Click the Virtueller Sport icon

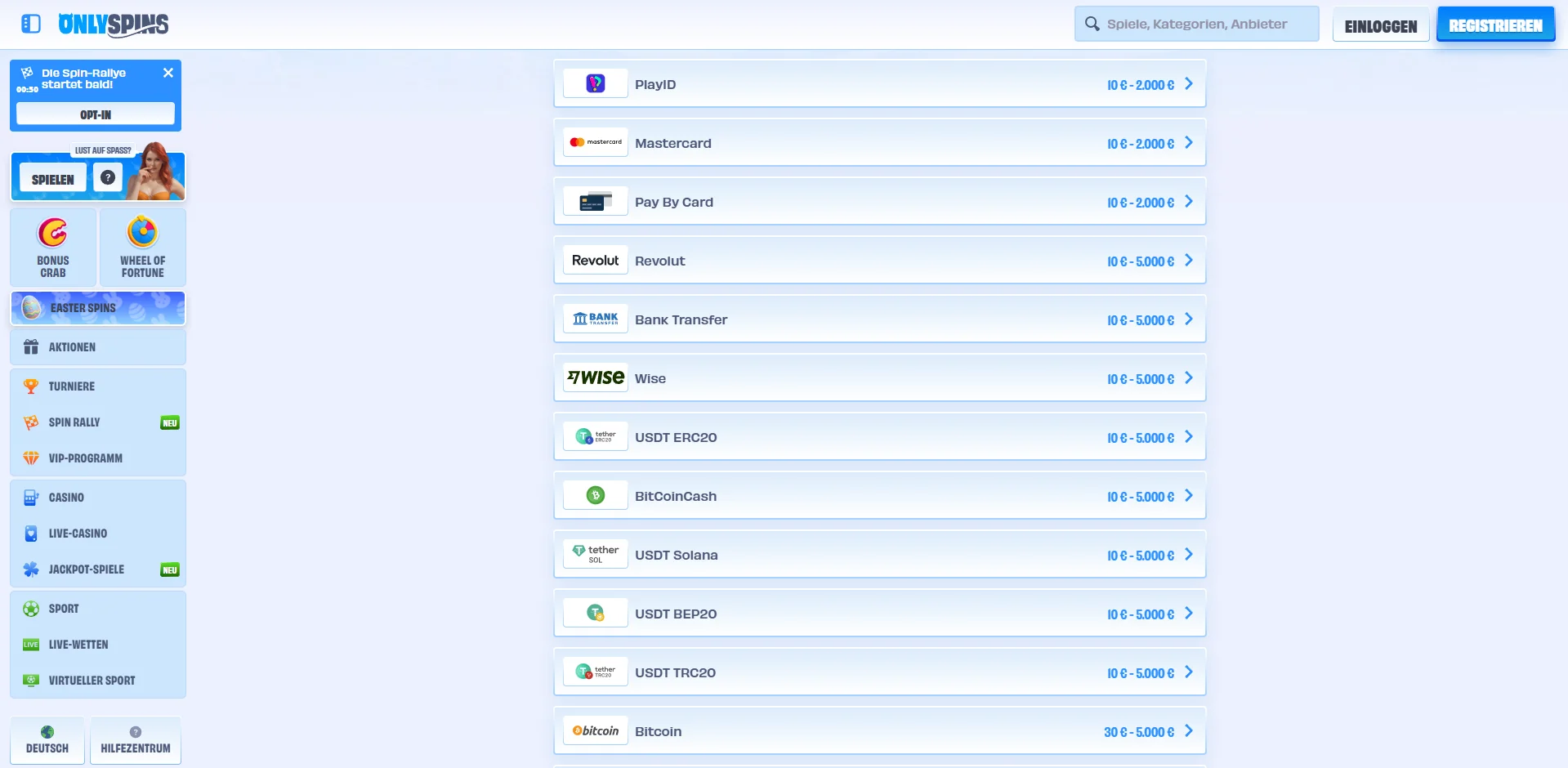click(31, 680)
